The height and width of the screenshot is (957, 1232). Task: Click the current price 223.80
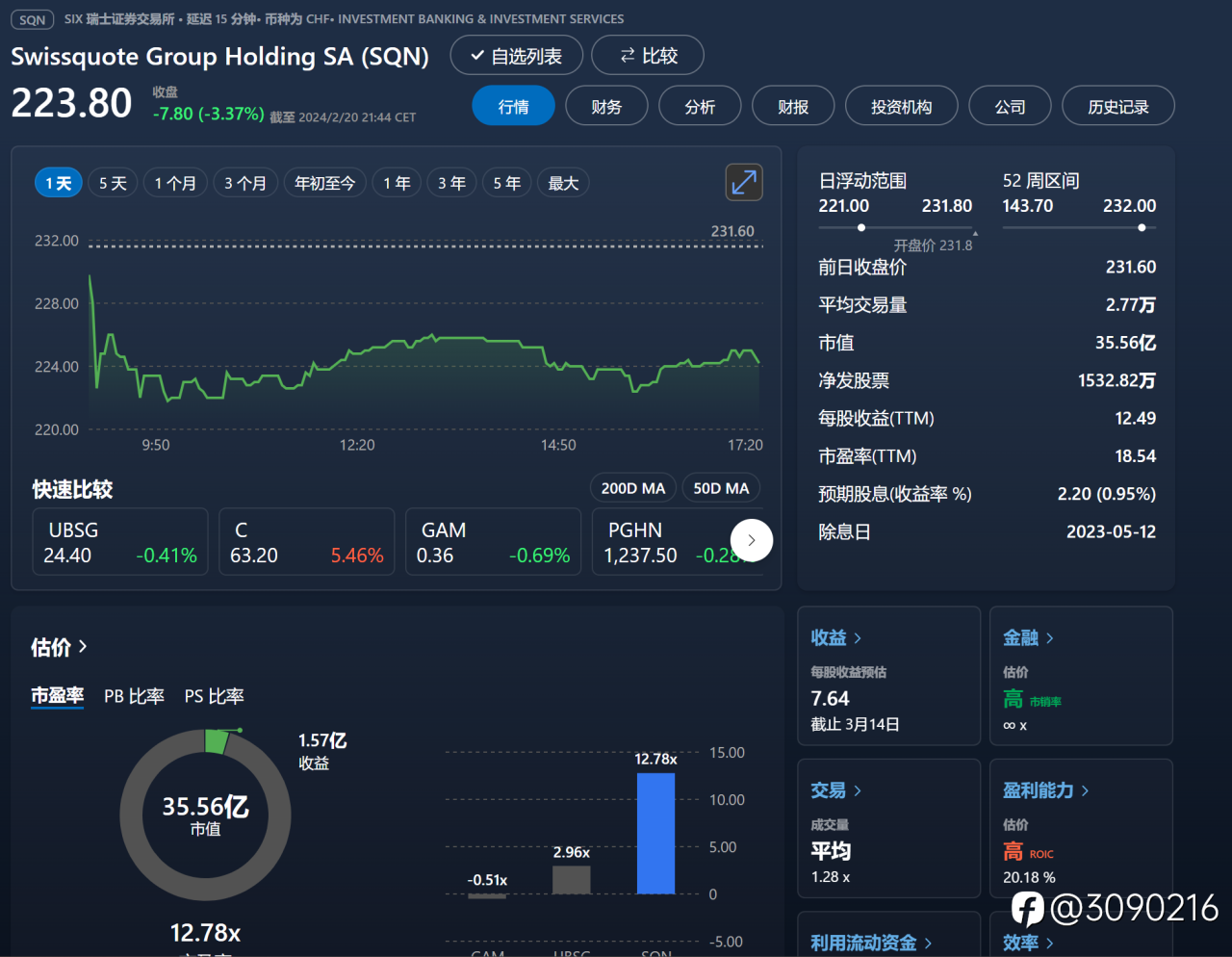[72, 103]
